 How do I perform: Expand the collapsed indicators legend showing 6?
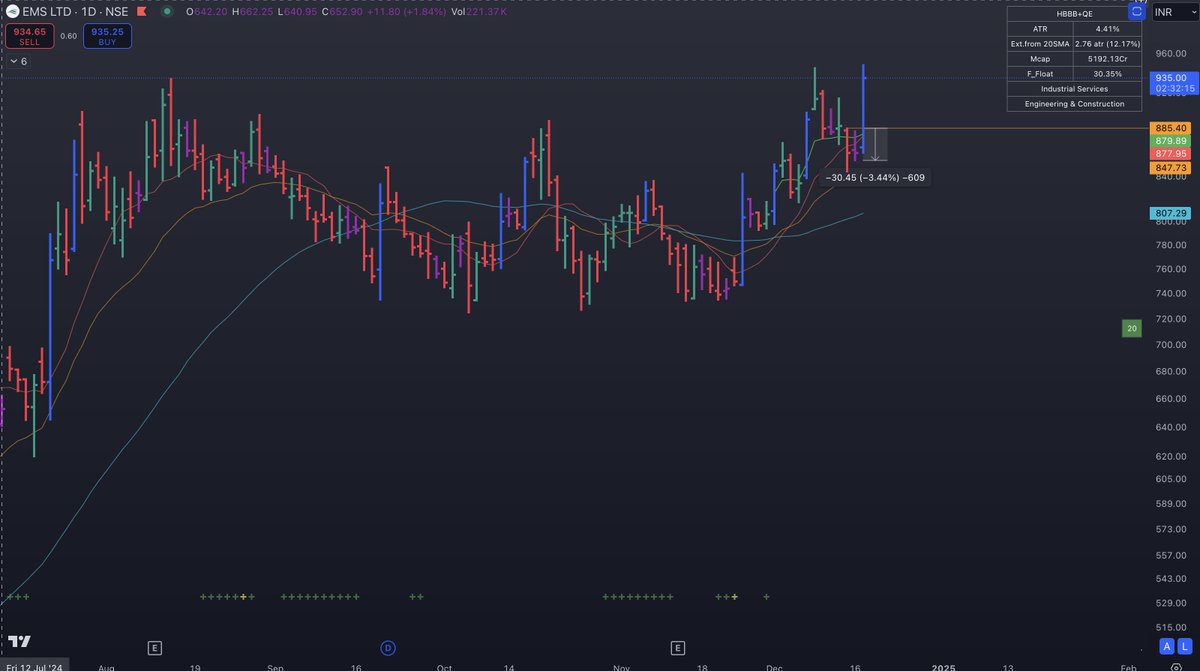(x=17, y=62)
